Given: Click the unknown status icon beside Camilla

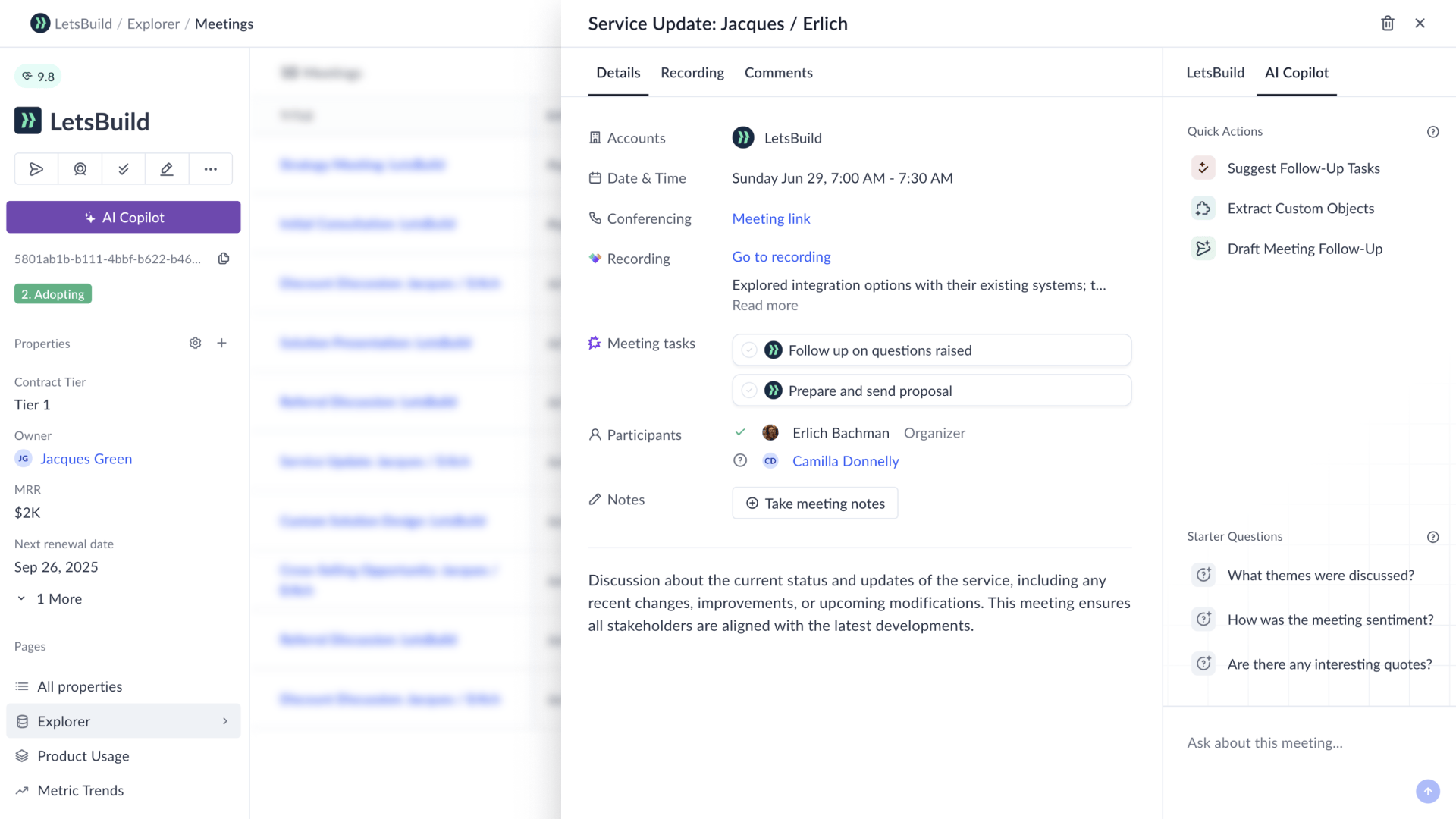Looking at the screenshot, I should click(740, 460).
